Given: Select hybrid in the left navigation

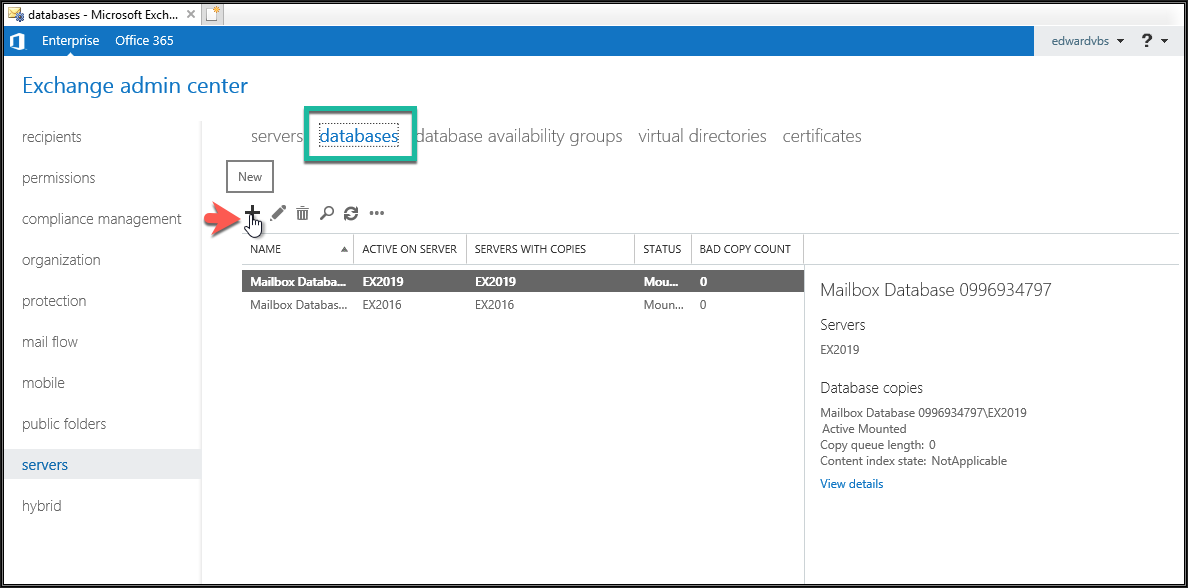Looking at the screenshot, I should click(x=42, y=505).
